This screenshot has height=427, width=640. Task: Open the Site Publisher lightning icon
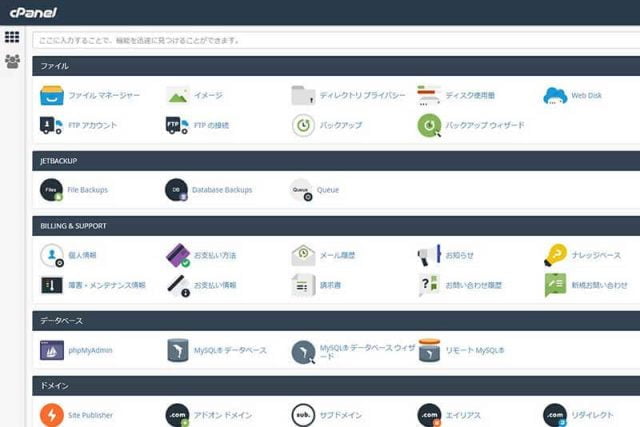pyautogui.click(x=52, y=415)
